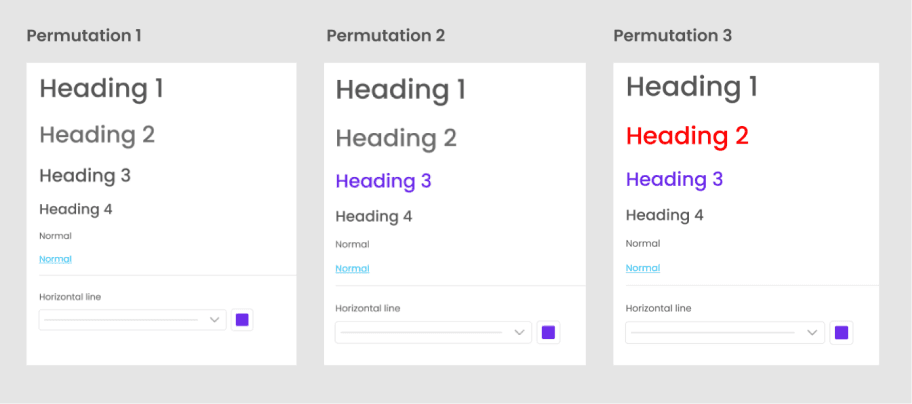Select Heading 4 in Permutation 1
Image resolution: width=912 pixels, height=404 pixels.
click(x=76, y=209)
